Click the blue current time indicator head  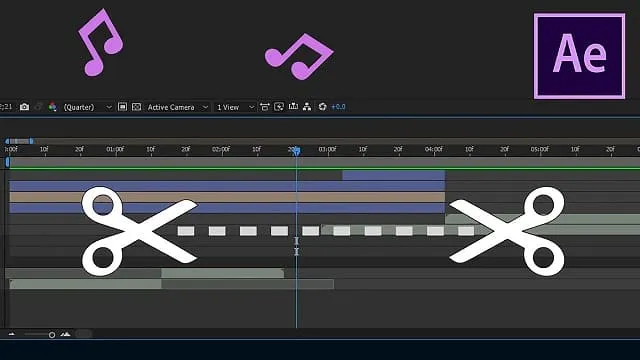pyautogui.click(x=297, y=151)
